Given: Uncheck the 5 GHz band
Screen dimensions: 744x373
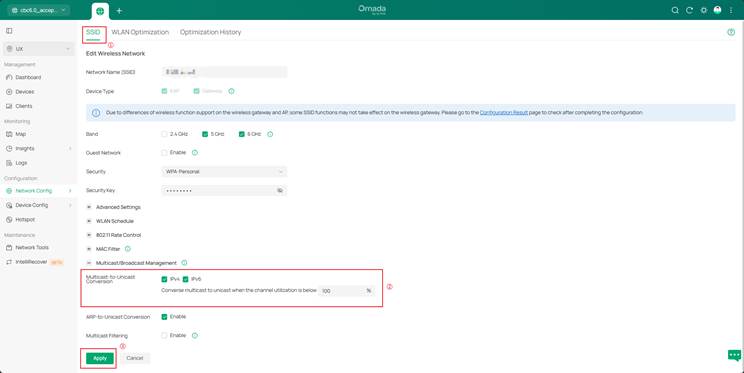Looking at the screenshot, I should tap(205, 134).
